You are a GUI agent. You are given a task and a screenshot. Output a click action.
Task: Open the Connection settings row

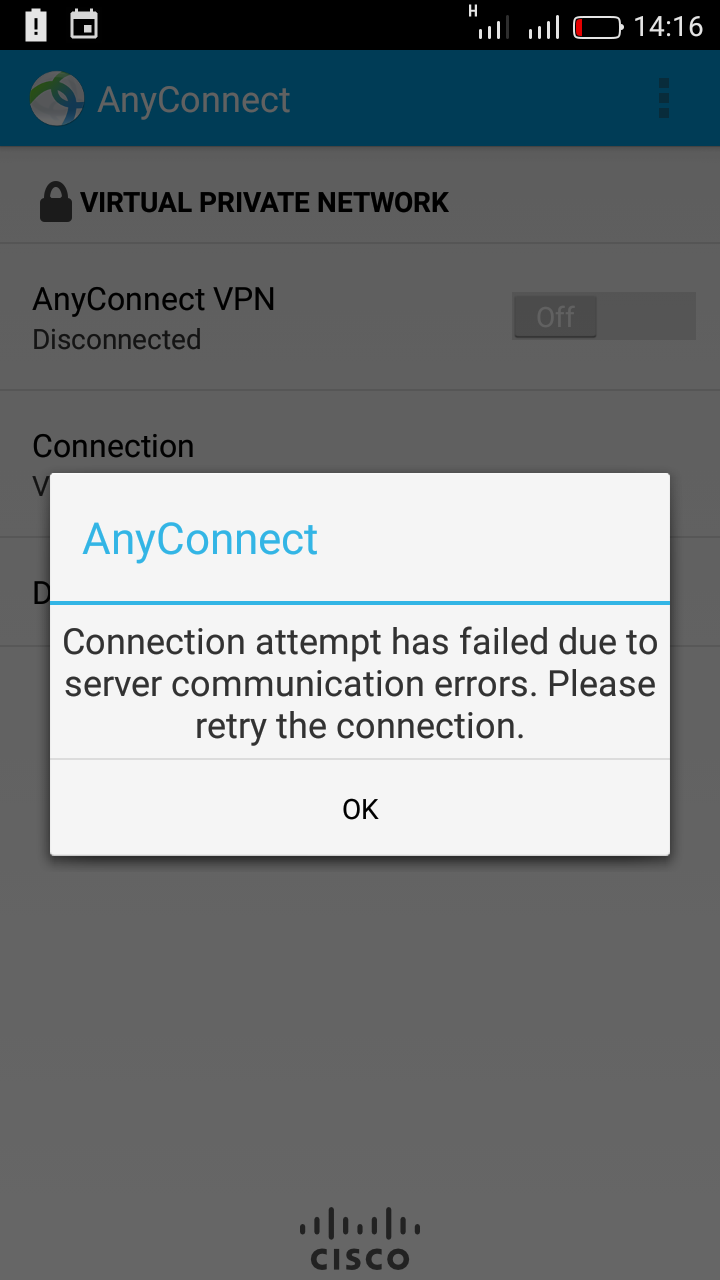point(360,464)
